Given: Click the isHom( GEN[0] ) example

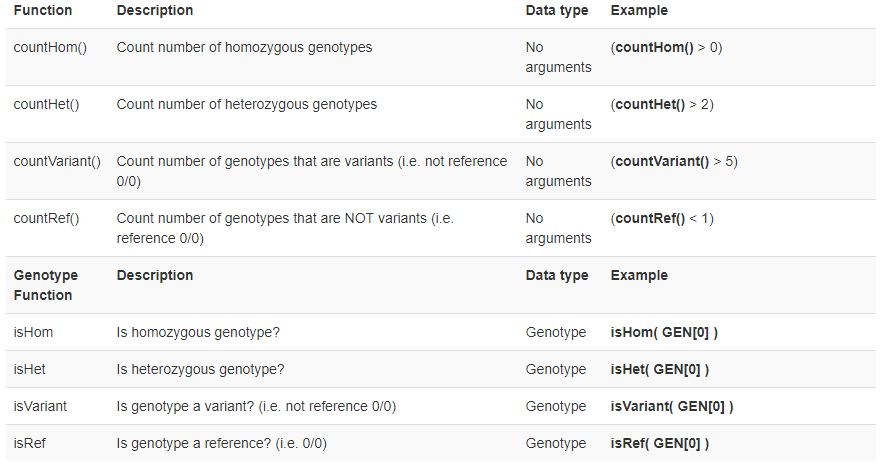Looking at the screenshot, I should coord(664,333).
